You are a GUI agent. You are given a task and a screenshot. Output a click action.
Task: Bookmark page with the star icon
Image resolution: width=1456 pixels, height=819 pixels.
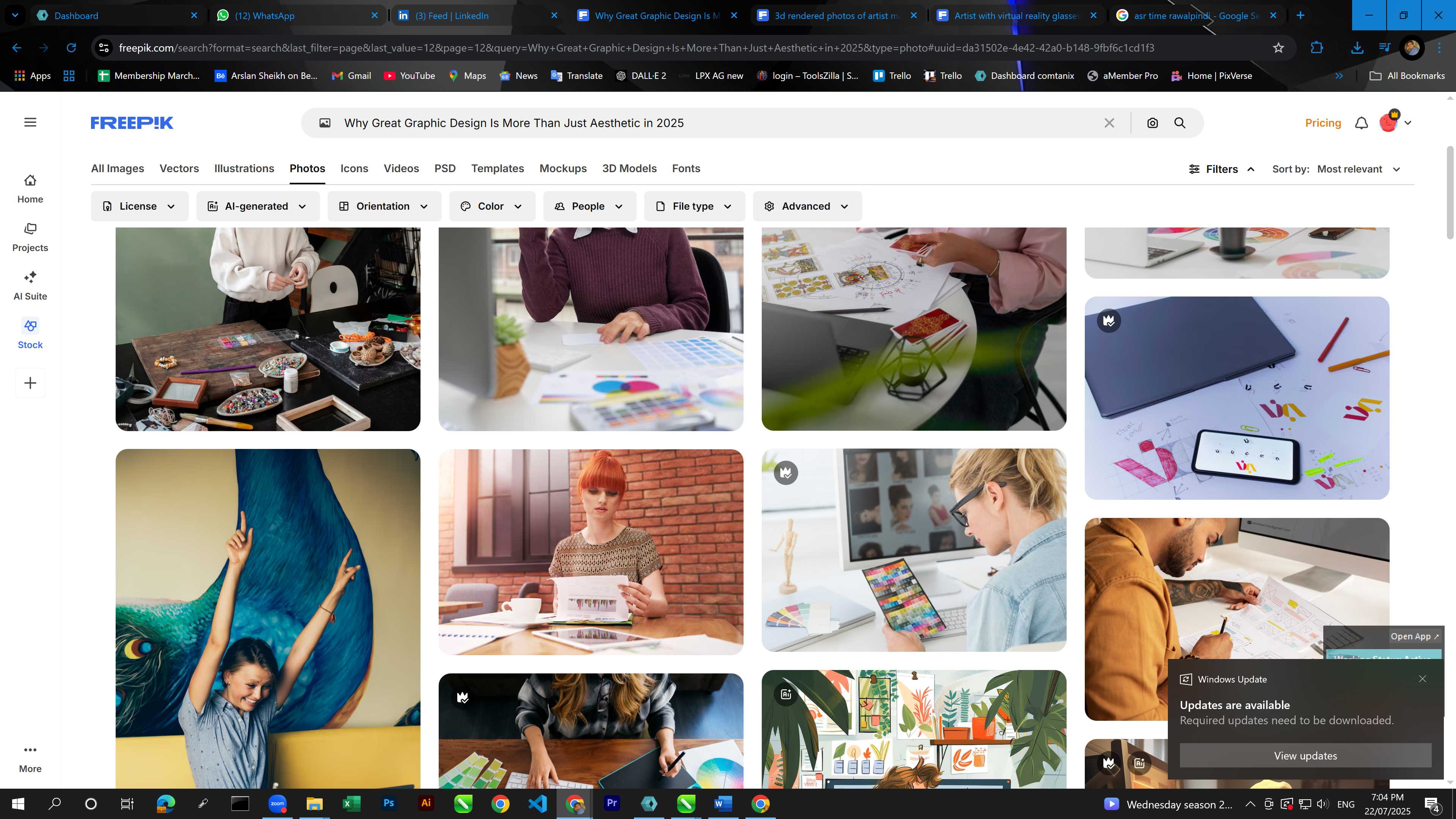point(1279,48)
